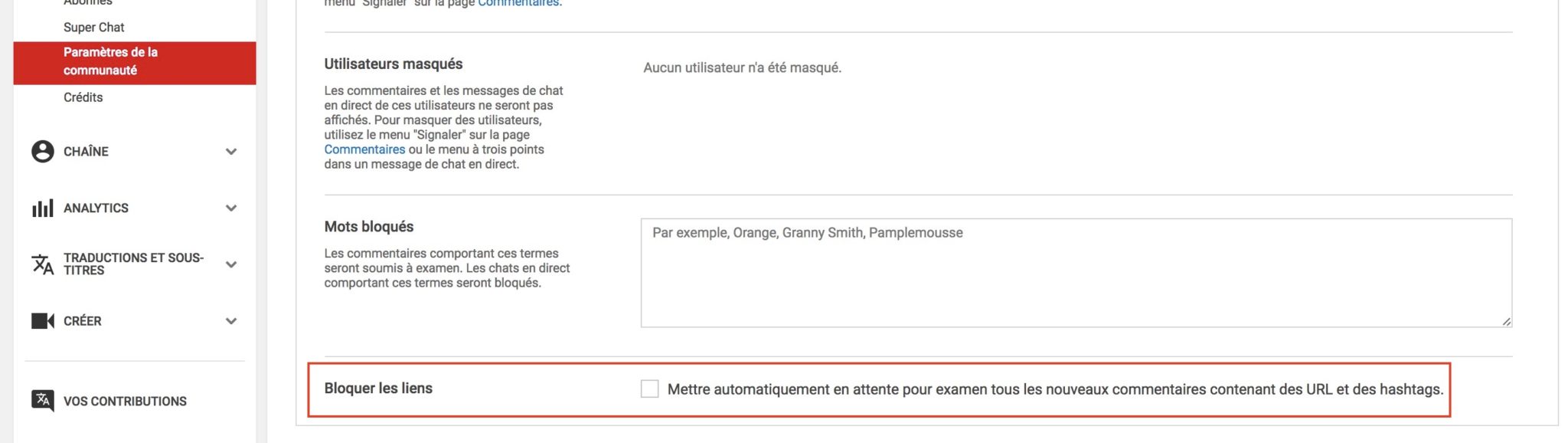This screenshot has height=443, width=1568.
Task: Click the ANALYTICS sidebar label
Action: click(x=98, y=208)
